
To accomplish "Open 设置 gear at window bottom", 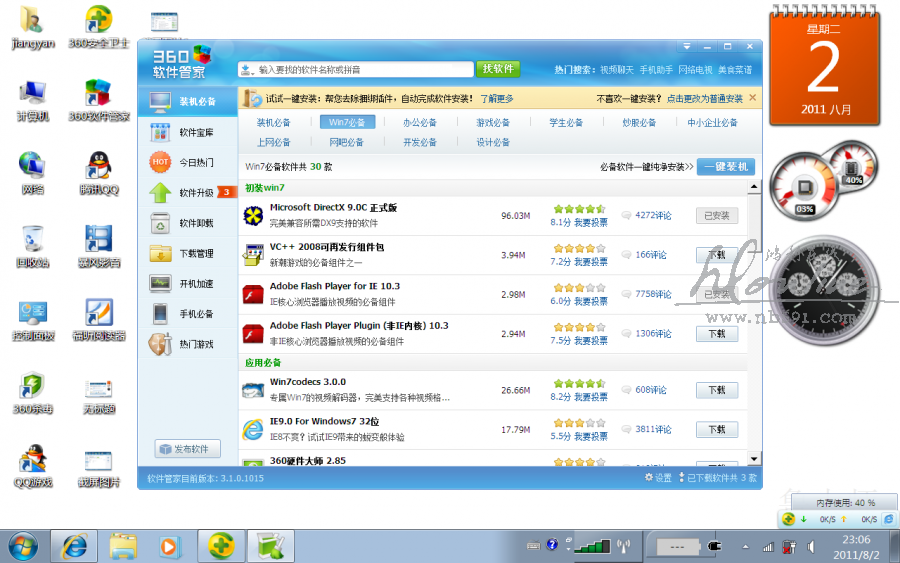I will tap(658, 479).
